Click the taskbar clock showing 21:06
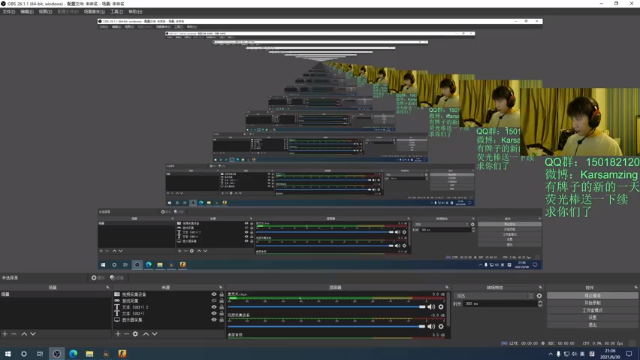640x360 pixels. pos(610,354)
